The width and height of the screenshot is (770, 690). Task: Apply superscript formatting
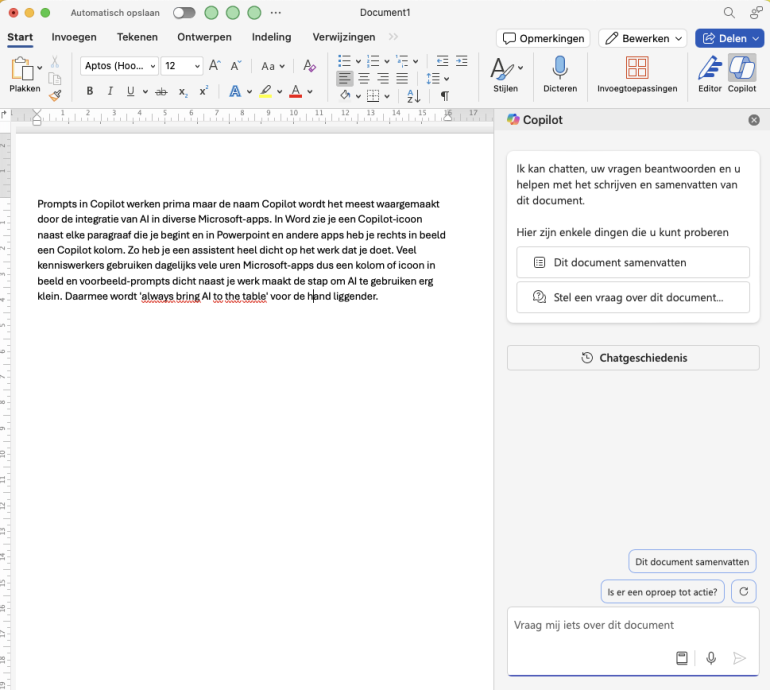(x=203, y=91)
